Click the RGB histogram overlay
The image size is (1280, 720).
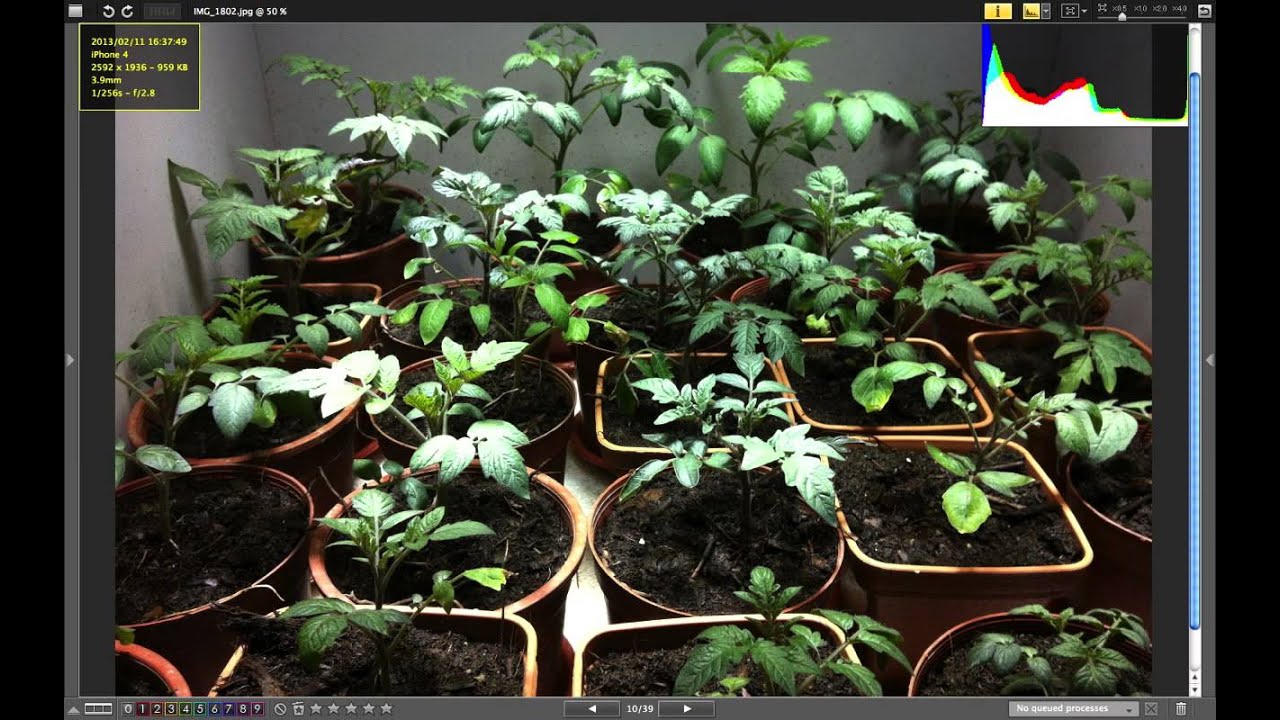click(x=1085, y=75)
